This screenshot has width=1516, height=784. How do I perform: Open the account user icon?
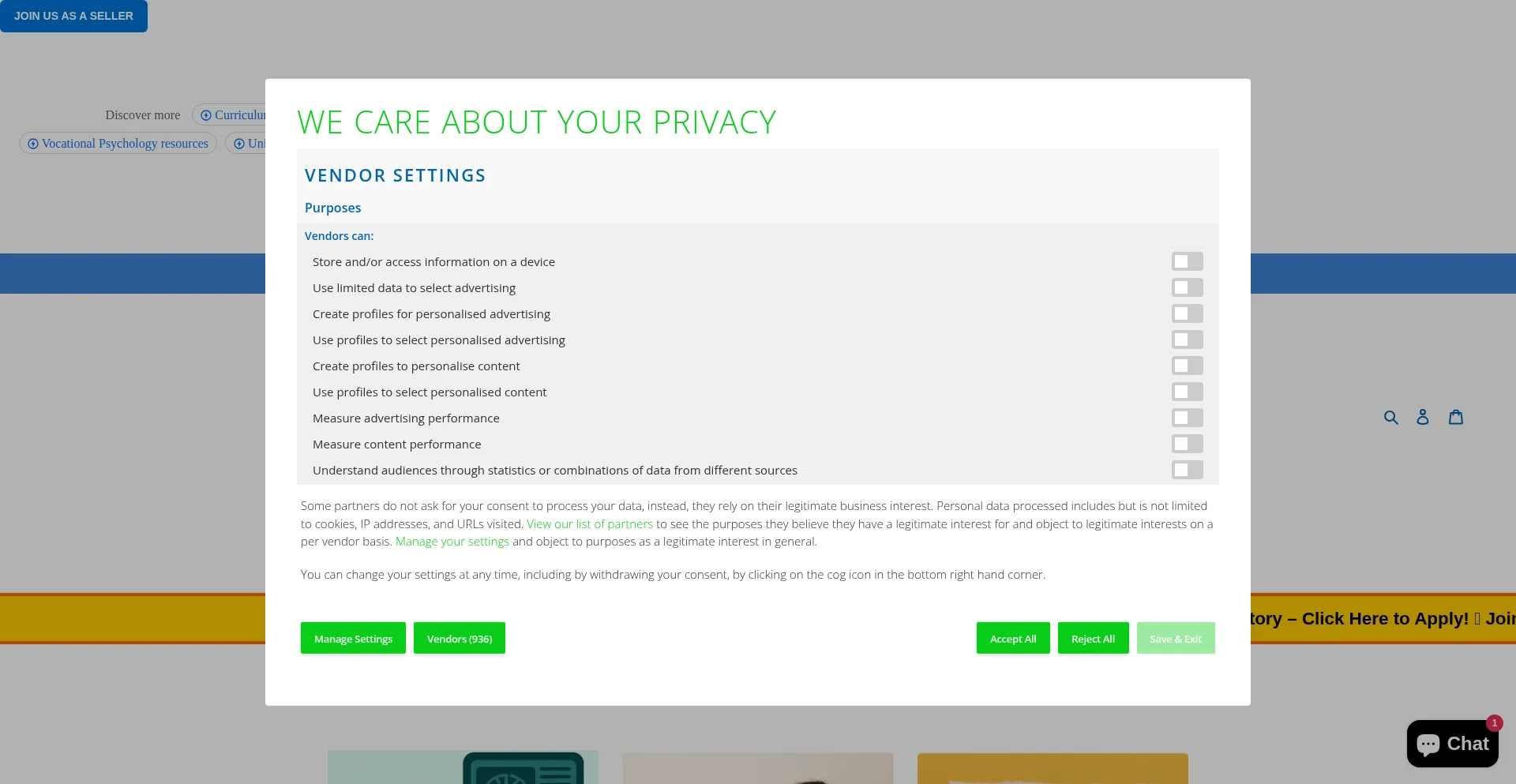coord(1423,417)
